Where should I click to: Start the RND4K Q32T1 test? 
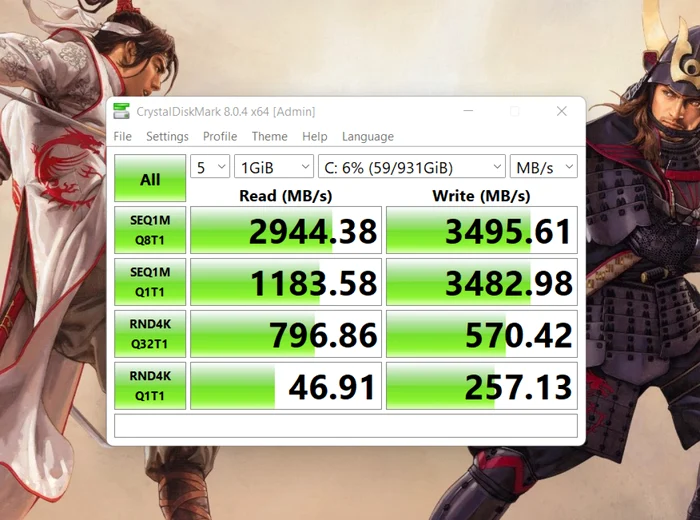point(150,334)
